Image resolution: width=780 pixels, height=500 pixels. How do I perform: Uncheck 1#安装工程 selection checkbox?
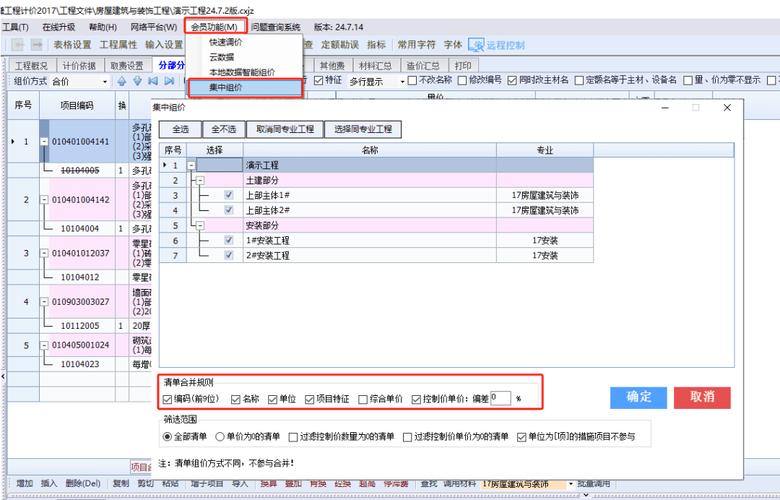[x=228, y=240]
